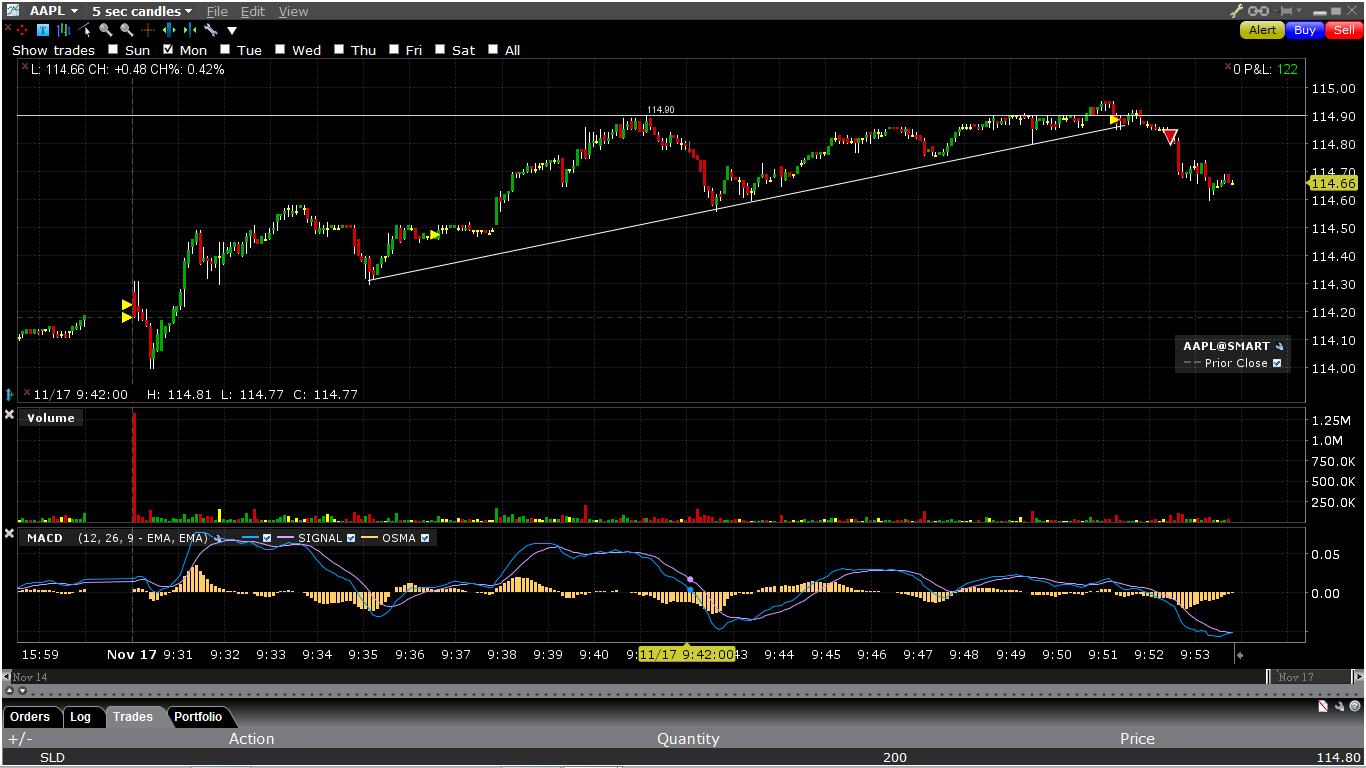The width and height of the screenshot is (1366, 768).
Task: Click the blue Buy button
Action: point(1305,30)
